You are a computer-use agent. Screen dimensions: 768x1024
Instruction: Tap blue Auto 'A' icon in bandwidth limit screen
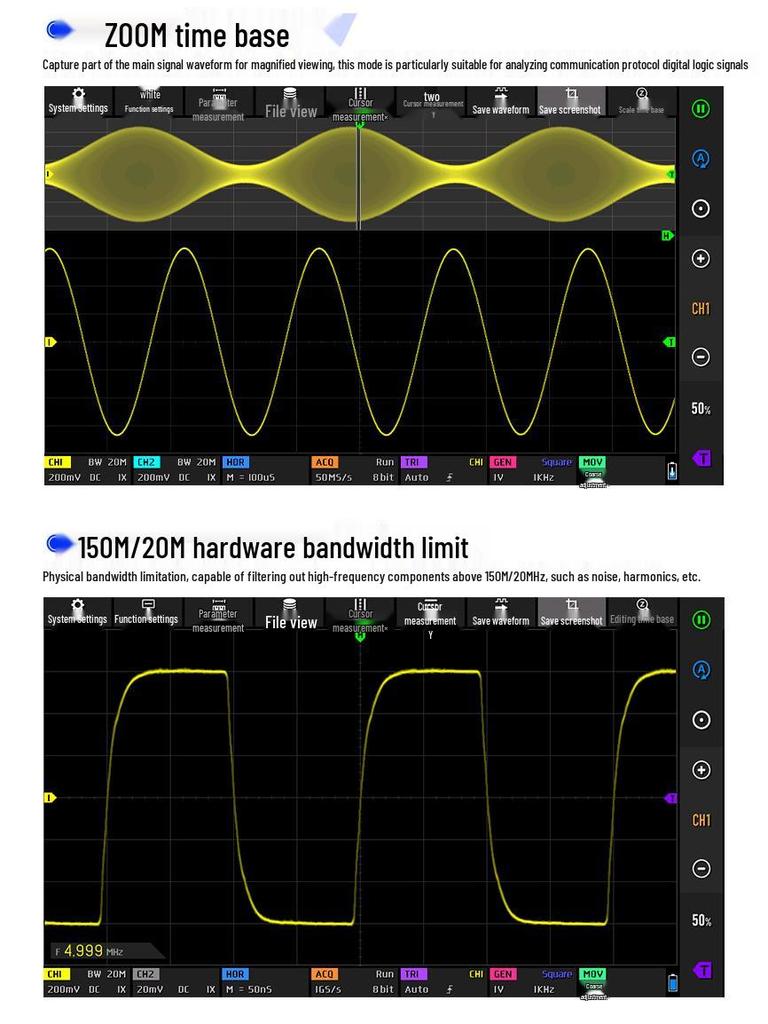[x=701, y=670]
